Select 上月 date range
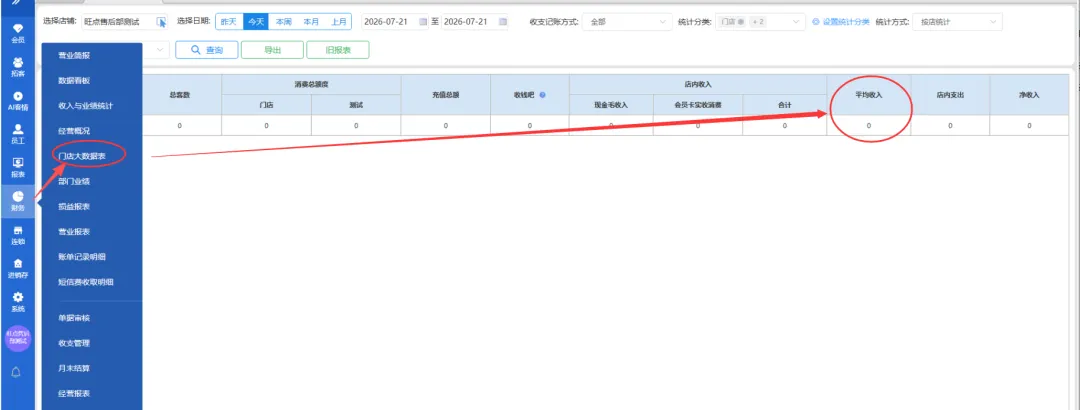Image resolution: width=1080 pixels, height=410 pixels. [338, 22]
